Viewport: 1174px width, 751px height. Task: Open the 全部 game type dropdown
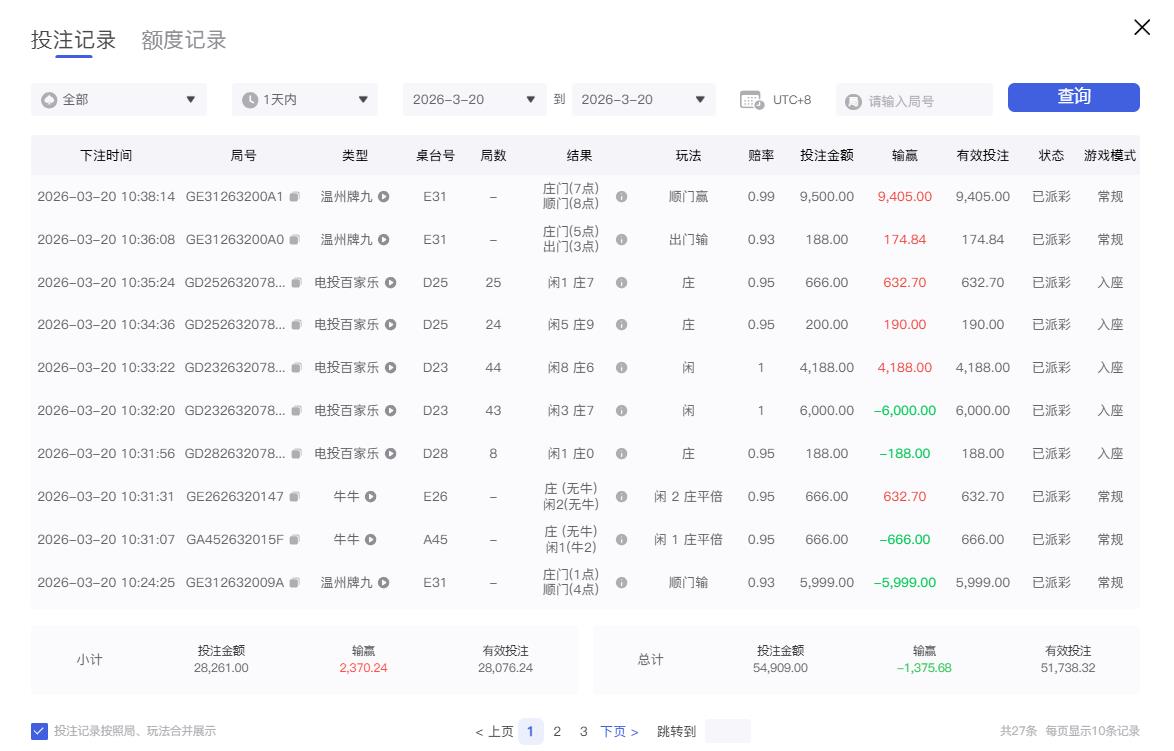click(x=119, y=100)
